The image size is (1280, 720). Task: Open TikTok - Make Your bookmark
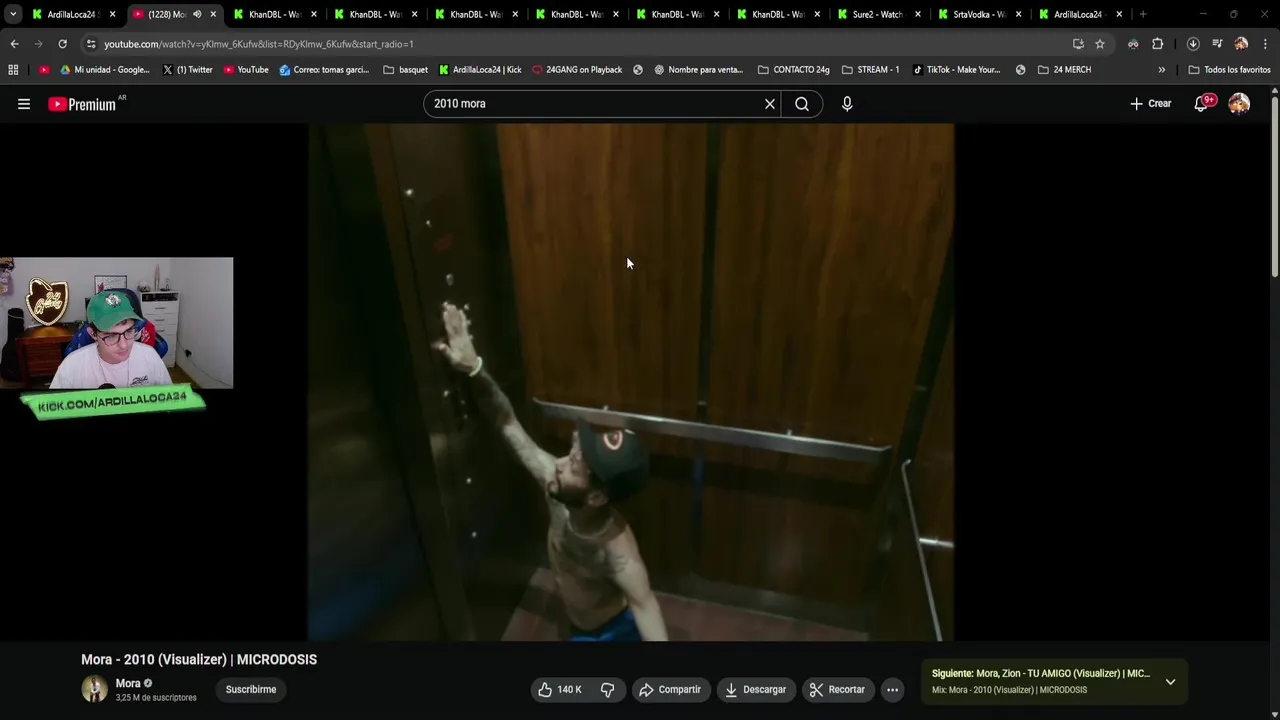point(956,70)
